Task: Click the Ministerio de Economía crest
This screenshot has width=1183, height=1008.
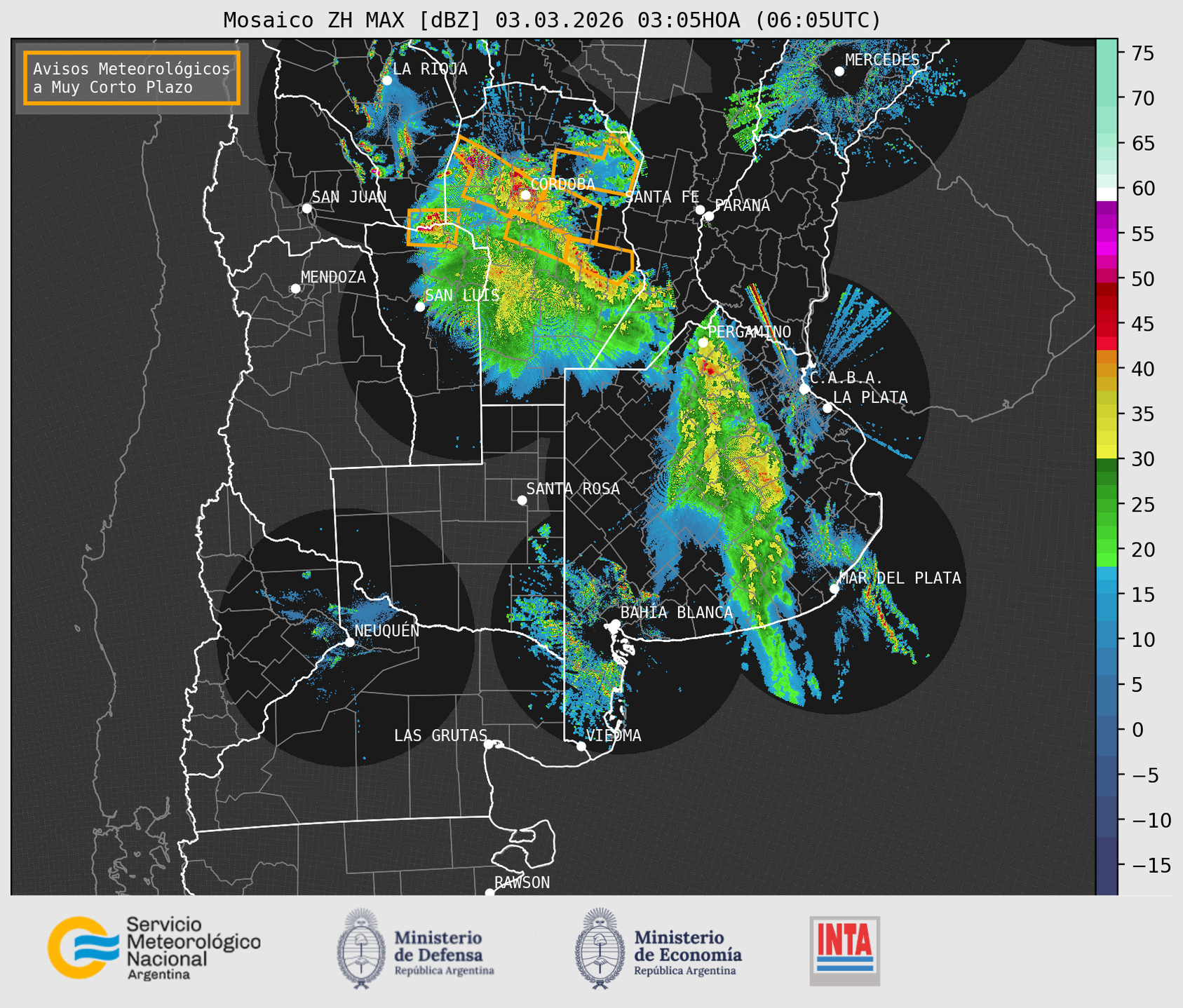Action: tap(600, 948)
